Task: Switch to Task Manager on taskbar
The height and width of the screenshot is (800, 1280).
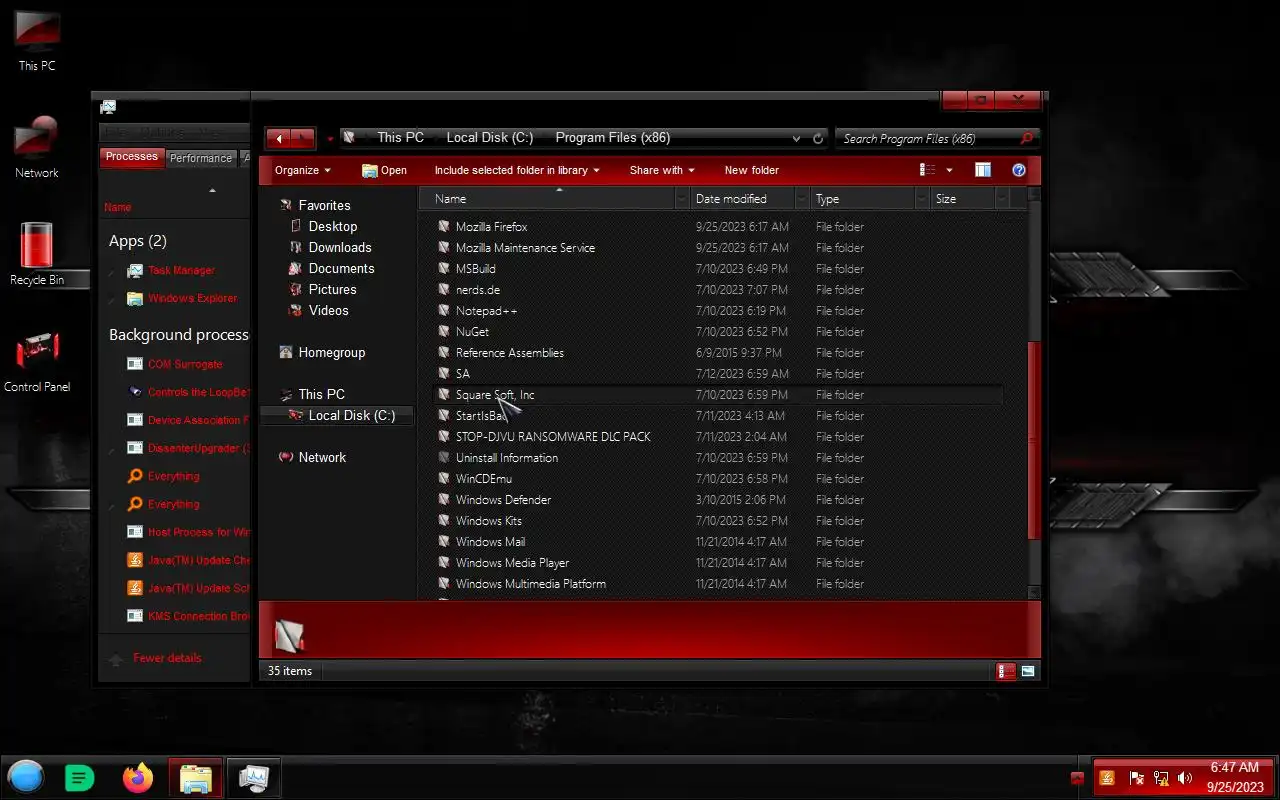Action: pos(253,777)
